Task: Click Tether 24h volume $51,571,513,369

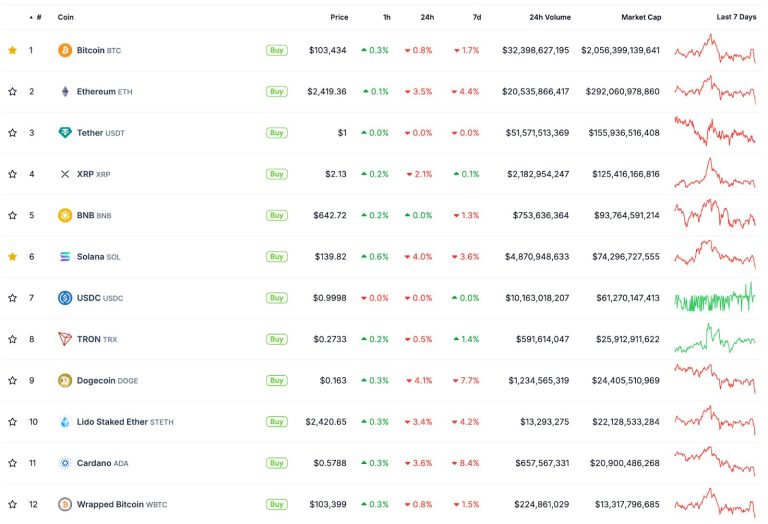Action: pyautogui.click(x=537, y=133)
